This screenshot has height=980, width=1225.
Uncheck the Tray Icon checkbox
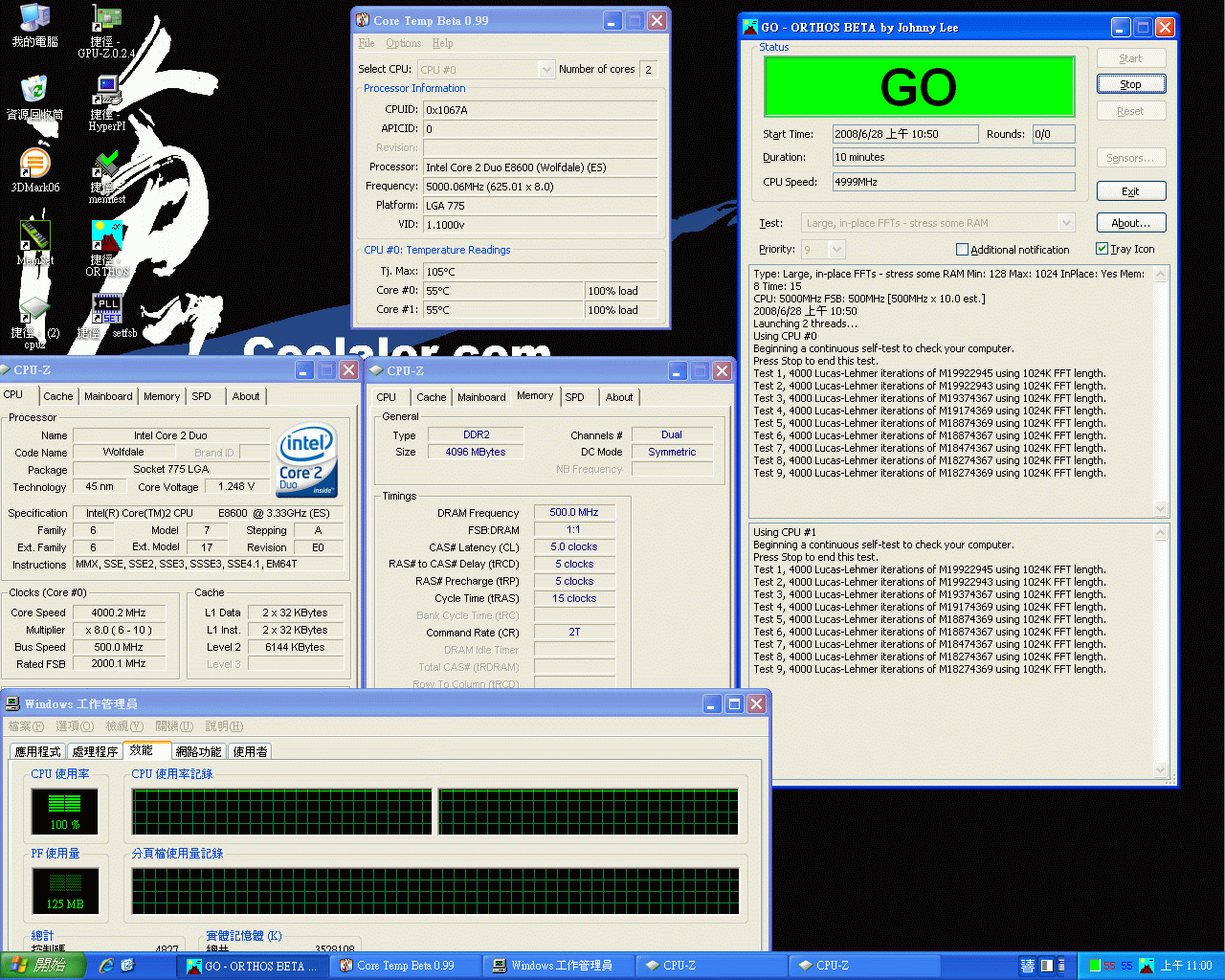point(1102,249)
